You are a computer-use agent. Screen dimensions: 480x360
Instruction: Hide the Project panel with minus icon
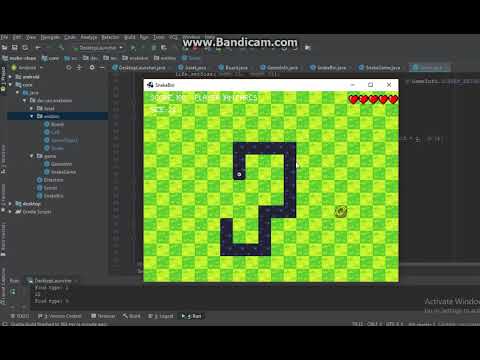click(x=102, y=68)
